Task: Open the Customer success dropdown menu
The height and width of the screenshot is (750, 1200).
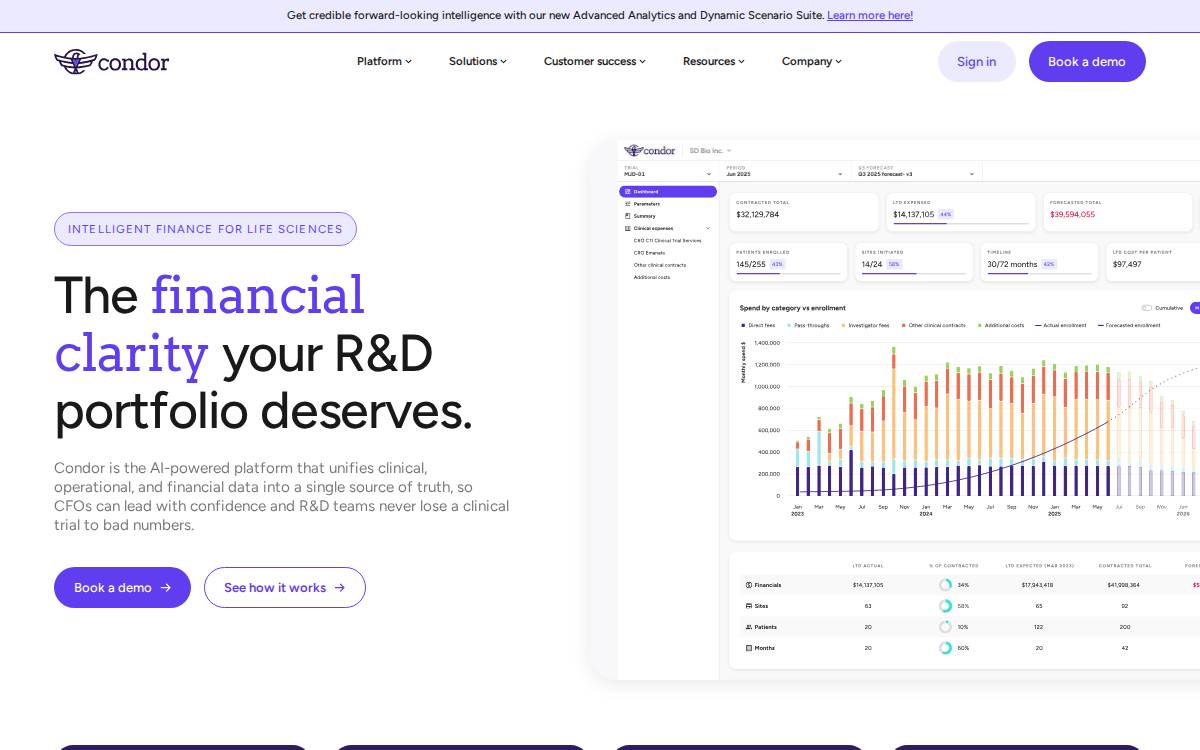Action: click(595, 61)
